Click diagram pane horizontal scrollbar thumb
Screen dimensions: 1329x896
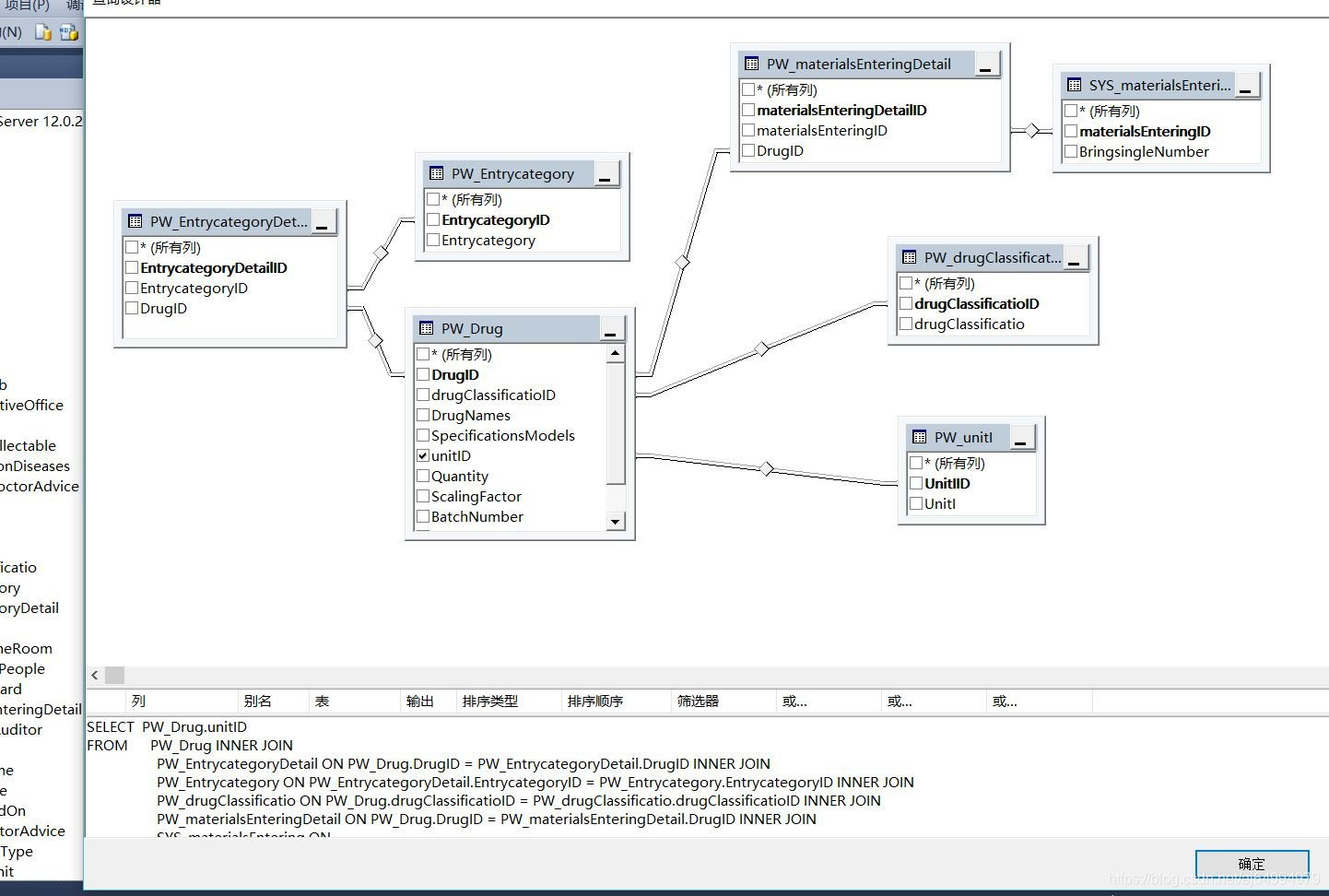click(115, 676)
